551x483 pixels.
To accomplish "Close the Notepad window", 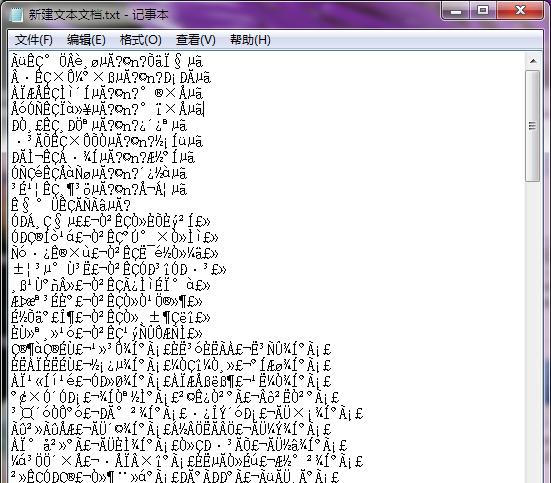I will 520,11.
